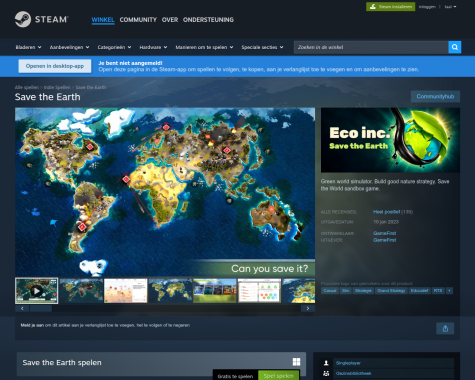Screen dimensions: 475x380
Task: Open the Categorieën dropdown menu
Action: point(114,47)
